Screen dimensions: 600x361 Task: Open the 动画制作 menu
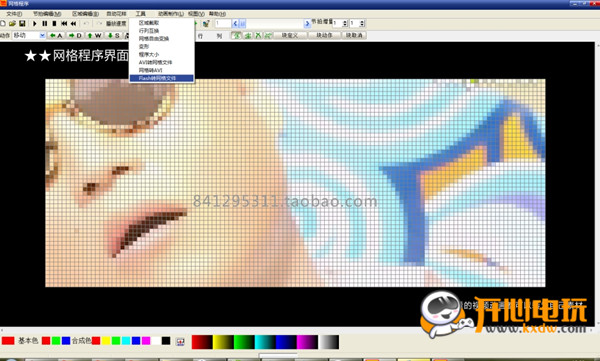[171, 14]
